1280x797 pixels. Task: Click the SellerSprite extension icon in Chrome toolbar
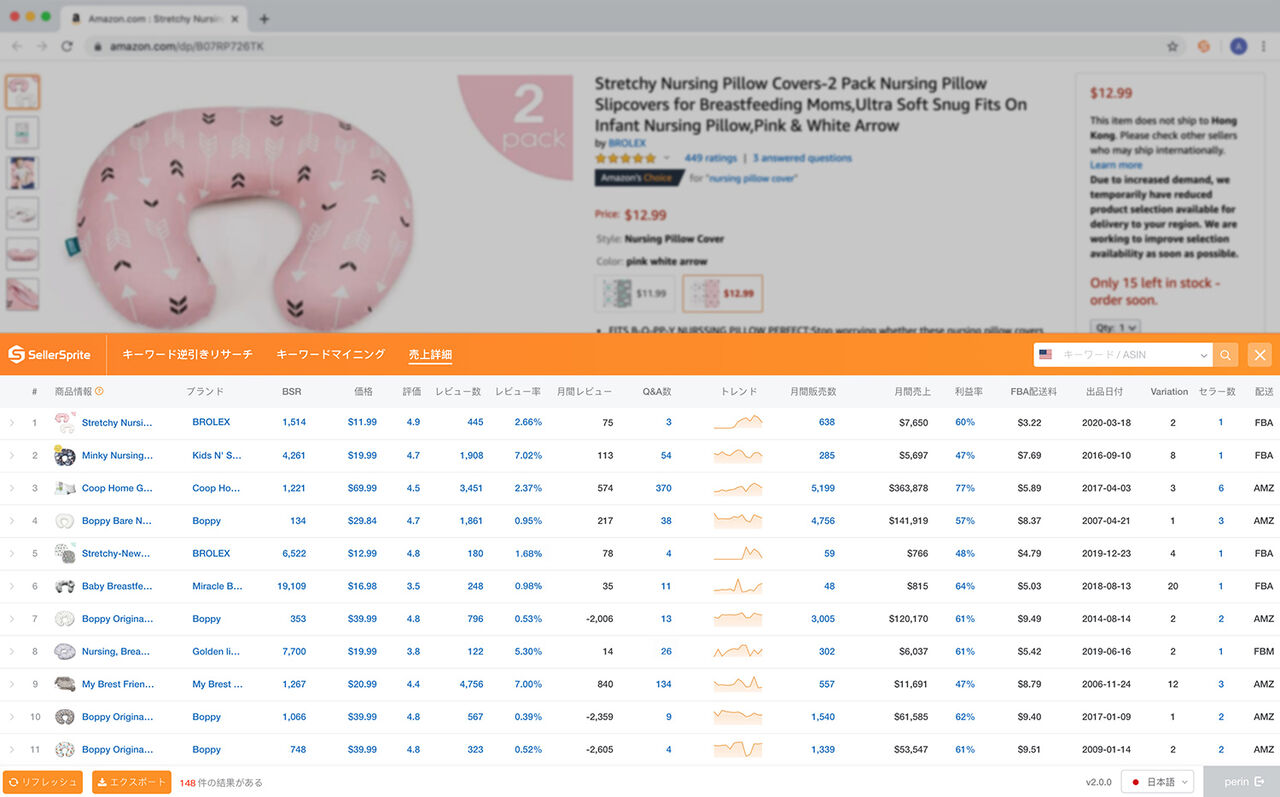[x=1205, y=46]
